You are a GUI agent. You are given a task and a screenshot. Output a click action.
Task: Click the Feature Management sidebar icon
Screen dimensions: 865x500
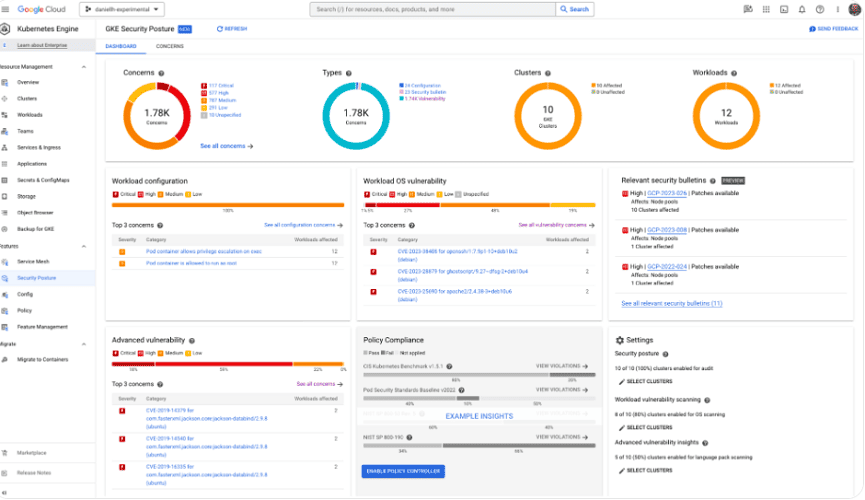4,327
